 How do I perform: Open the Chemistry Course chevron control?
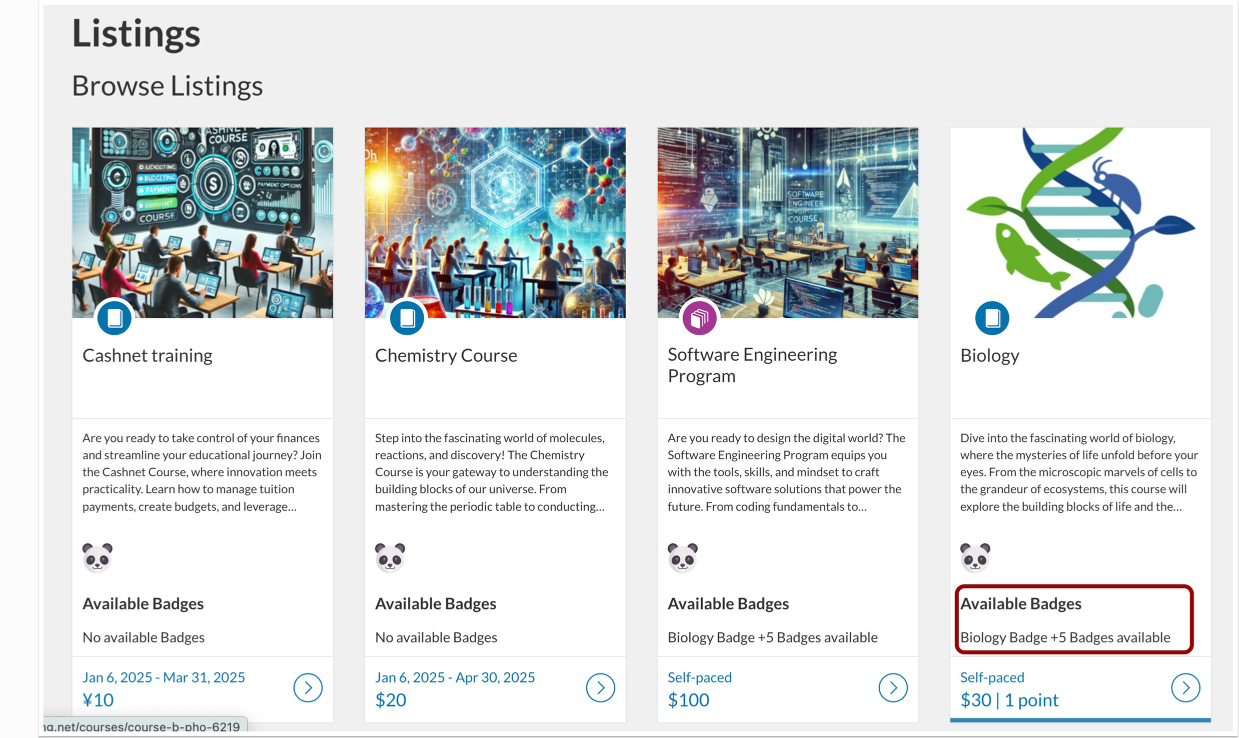[x=600, y=687]
